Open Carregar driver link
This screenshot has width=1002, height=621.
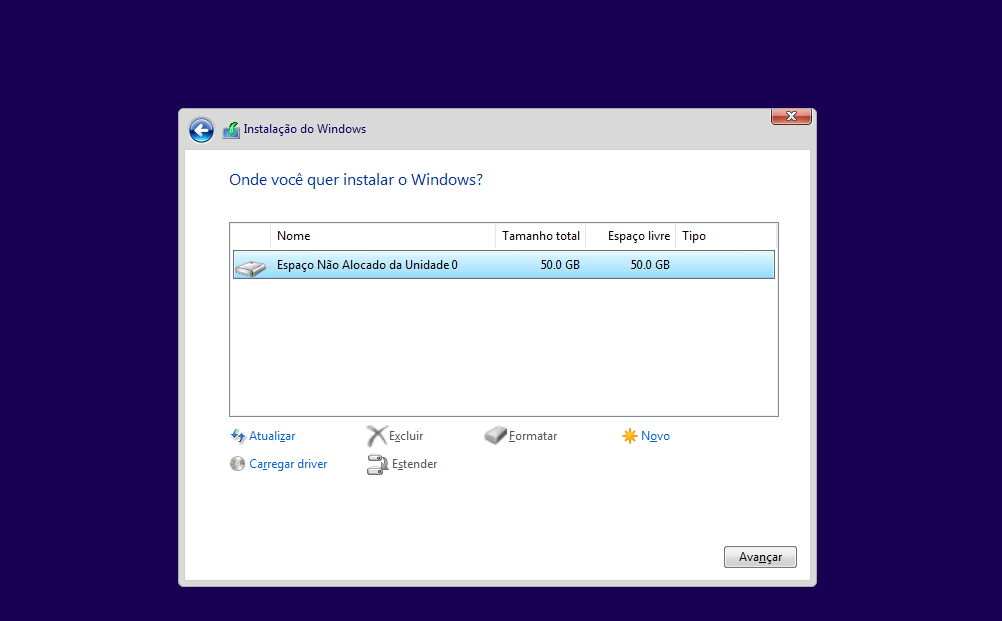point(288,464)
